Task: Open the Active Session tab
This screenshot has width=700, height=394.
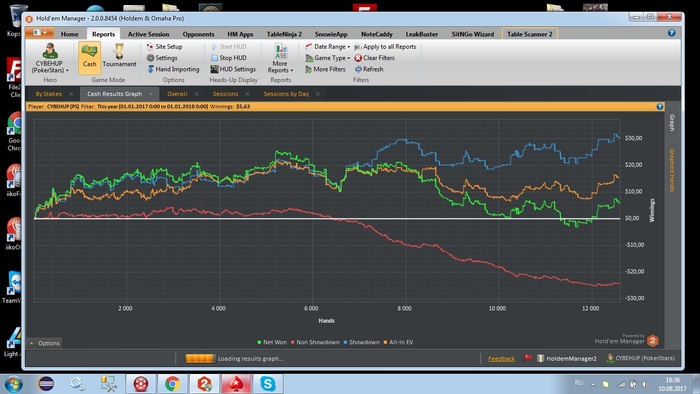Action: pos(149,34)
